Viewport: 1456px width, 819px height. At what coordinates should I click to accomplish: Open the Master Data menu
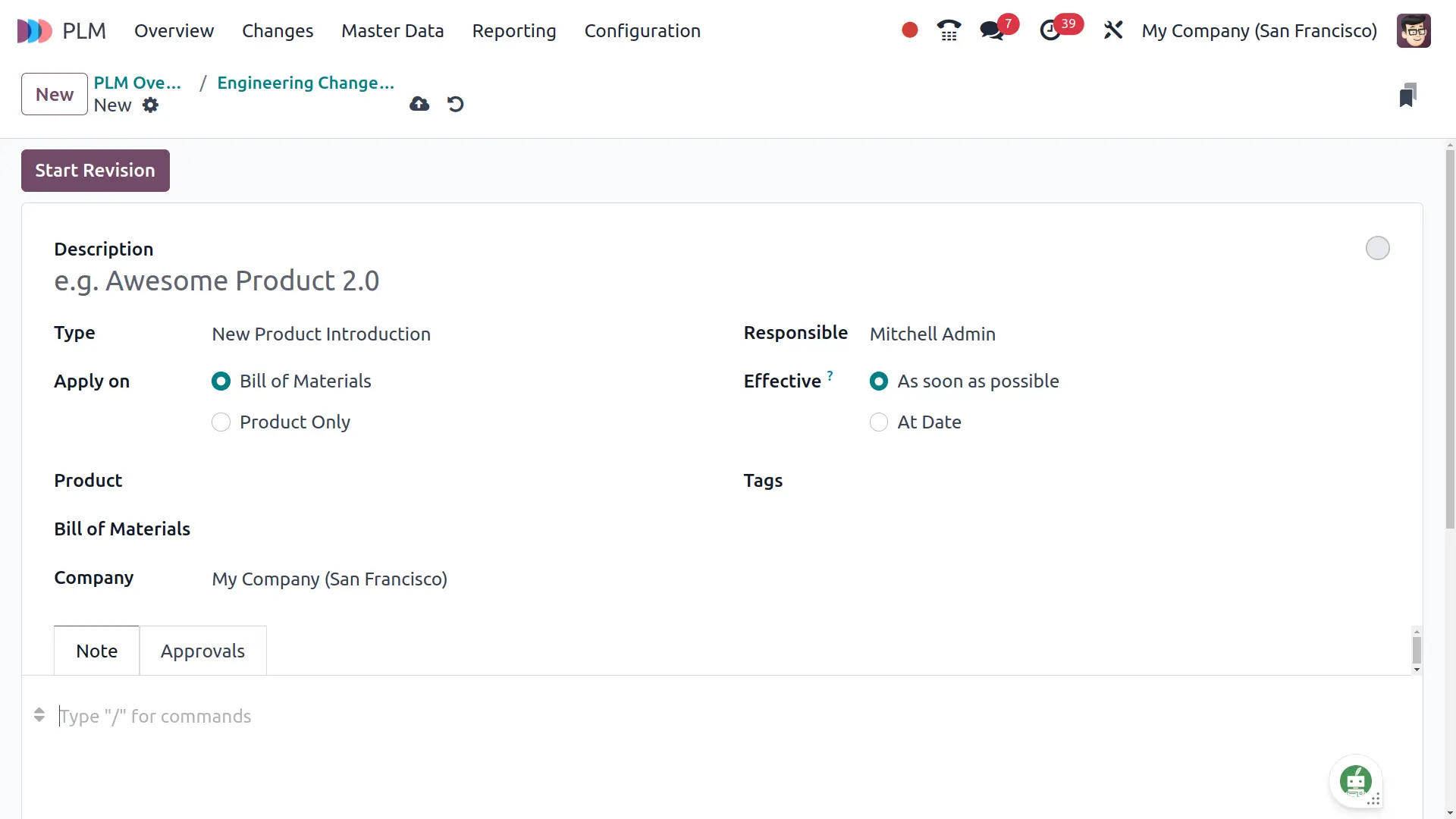pos(392,31)
